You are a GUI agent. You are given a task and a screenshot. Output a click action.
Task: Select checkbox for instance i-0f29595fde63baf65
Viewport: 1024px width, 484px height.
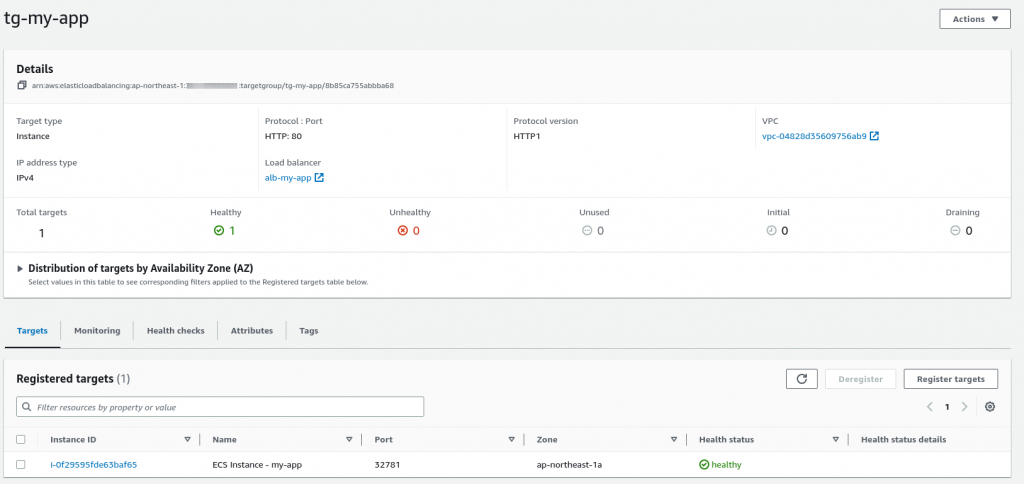coord(21,464)
